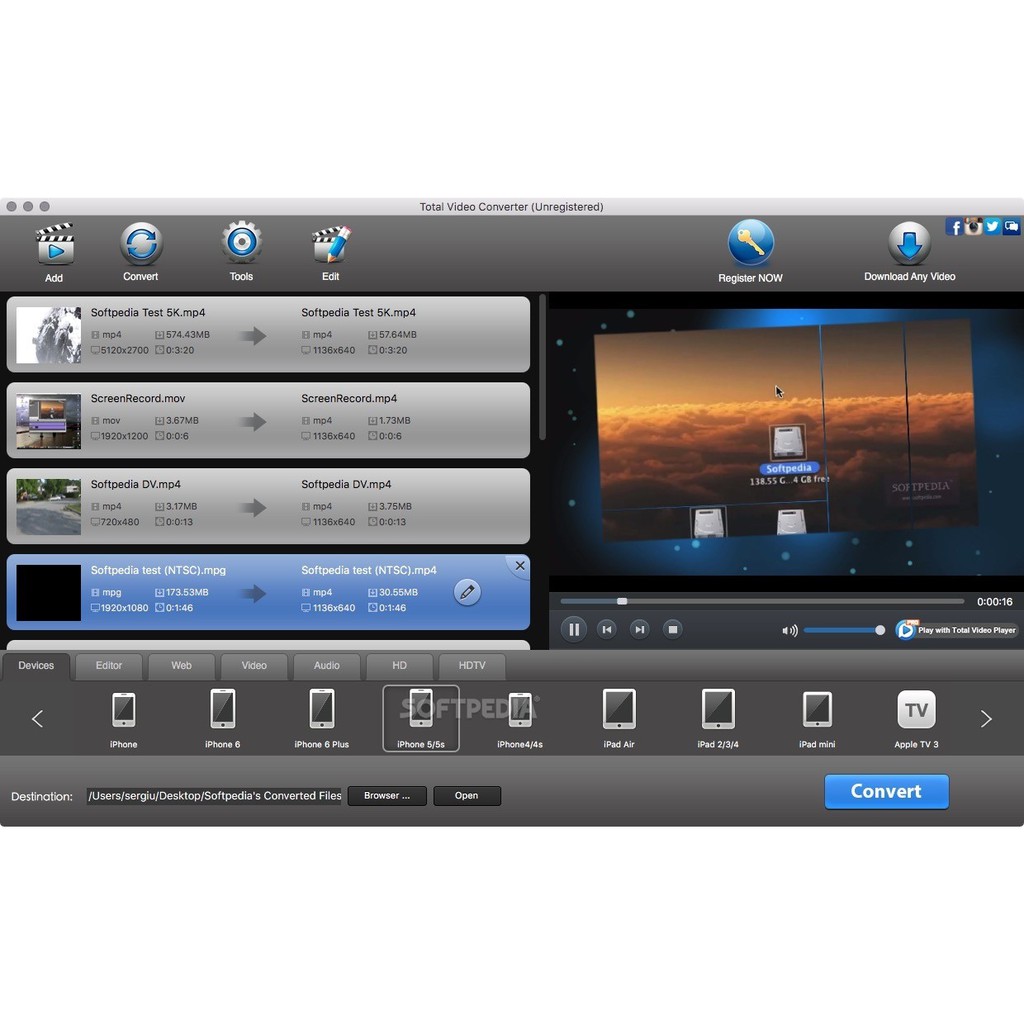Click the destination path field
Image resolution: width=1024 pixels, height=1024 pixels.
(214, 795)
